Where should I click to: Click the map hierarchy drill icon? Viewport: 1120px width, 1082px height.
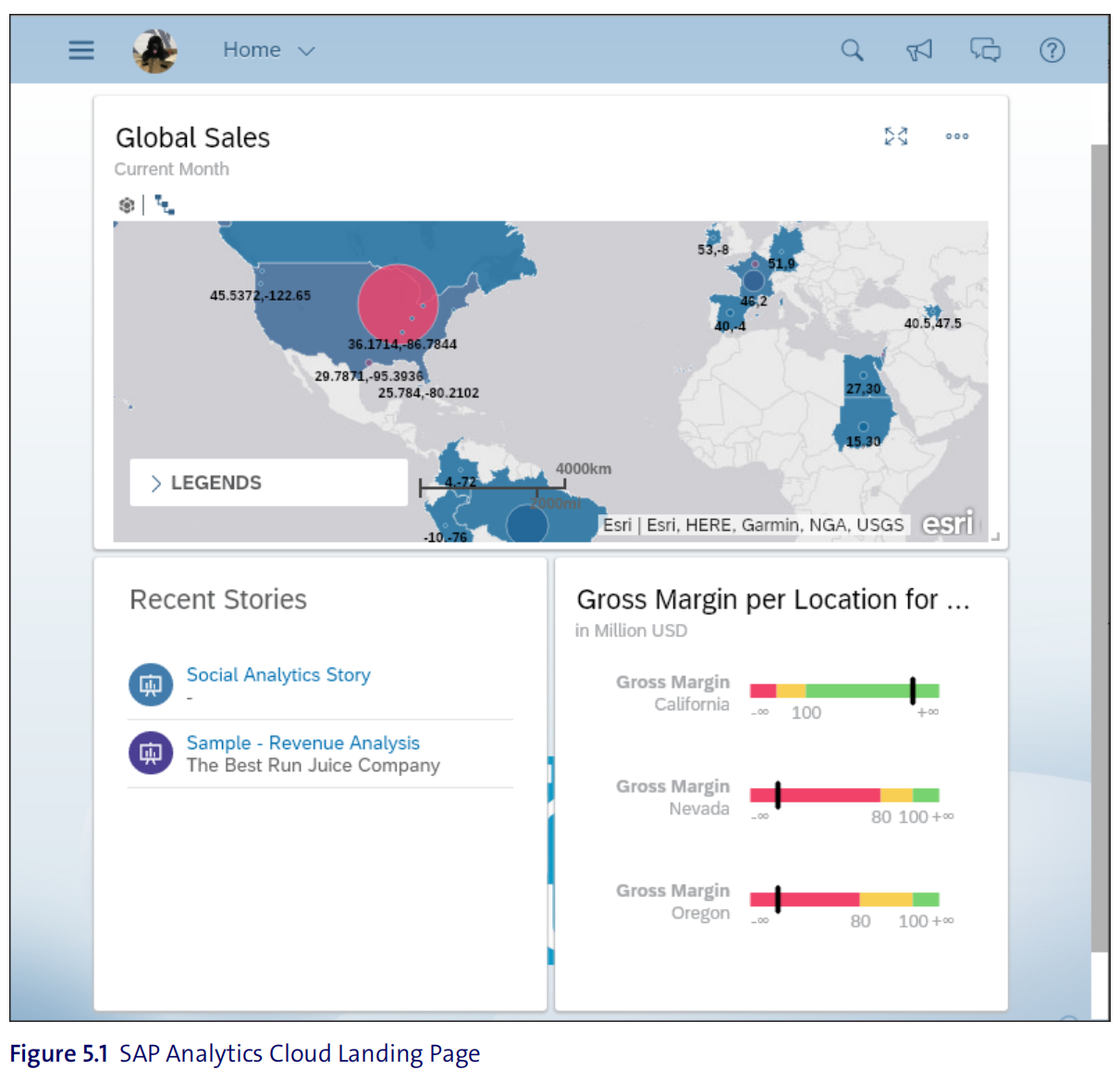click(165, 205)
